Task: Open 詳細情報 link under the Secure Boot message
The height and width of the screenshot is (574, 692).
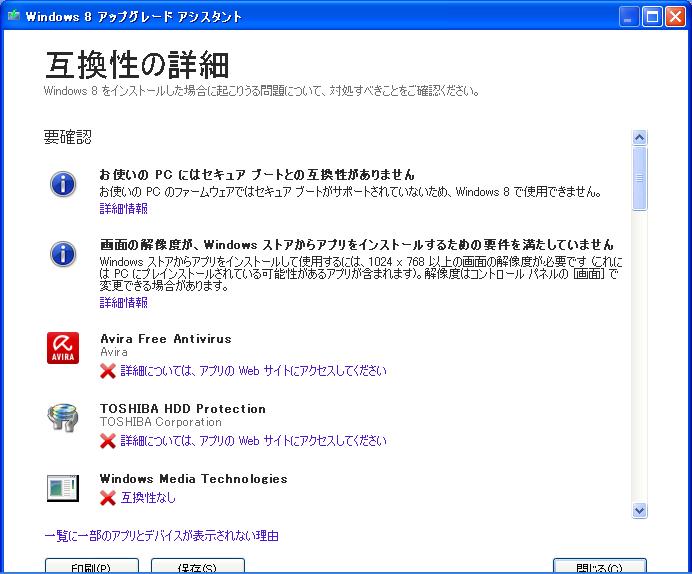Action: point(124,209)
